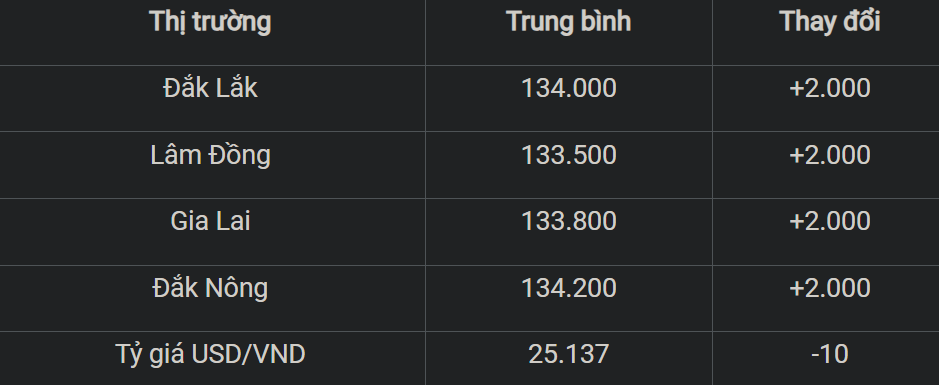Click the -10 exchange rate change
Image resolution: width=939 pixels, height=385 pixels.
coord(829,354)
